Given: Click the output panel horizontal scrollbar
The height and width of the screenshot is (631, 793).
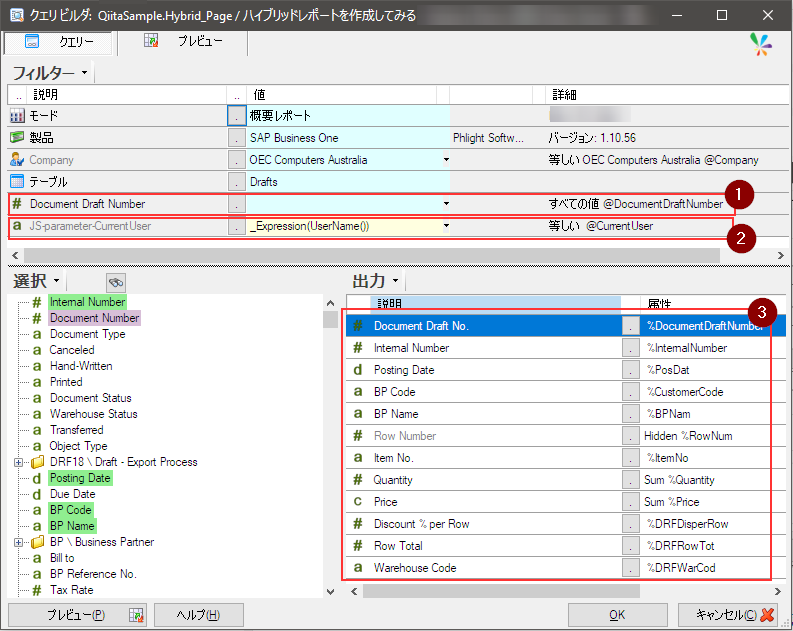Looking at the screenshot, I should pyautogui.click(x=501, y=591).
